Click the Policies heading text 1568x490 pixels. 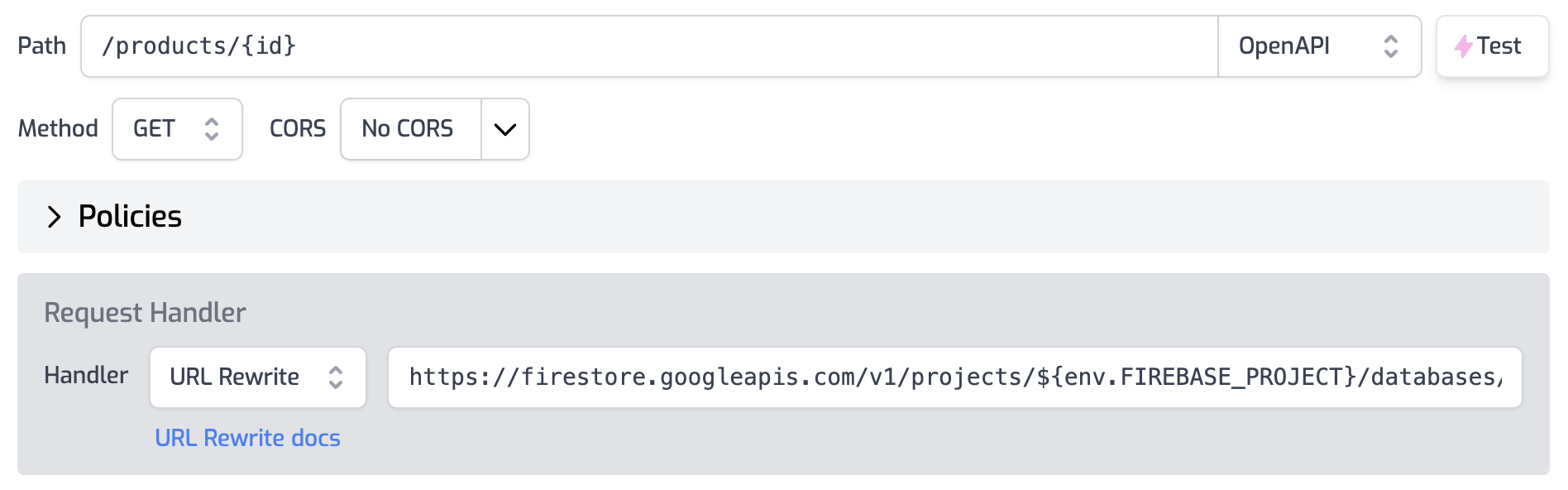pyautogui.click(x=130, y=217)
